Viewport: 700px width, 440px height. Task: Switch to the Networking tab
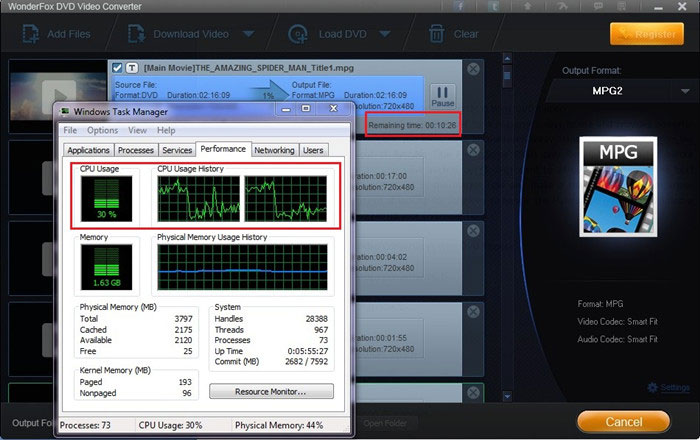[x=274, y=150]
